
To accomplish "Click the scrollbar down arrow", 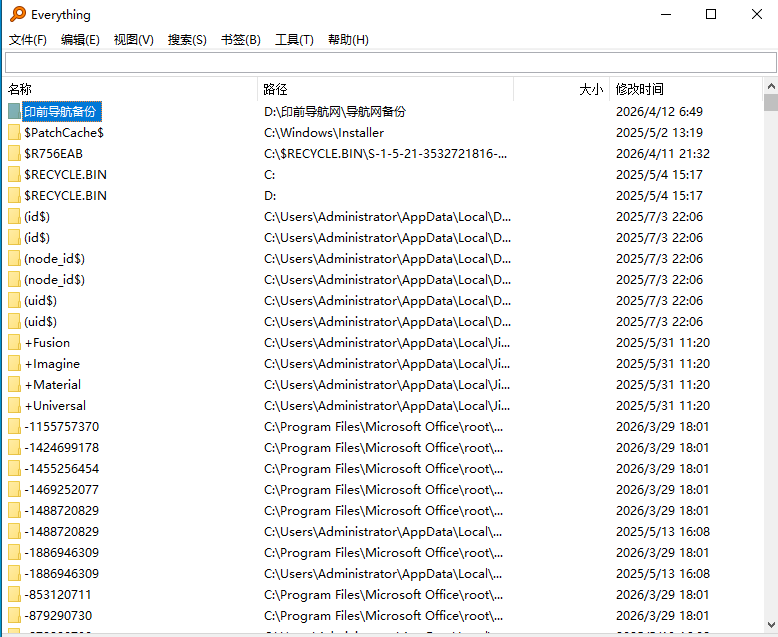I will coord(771,625).
